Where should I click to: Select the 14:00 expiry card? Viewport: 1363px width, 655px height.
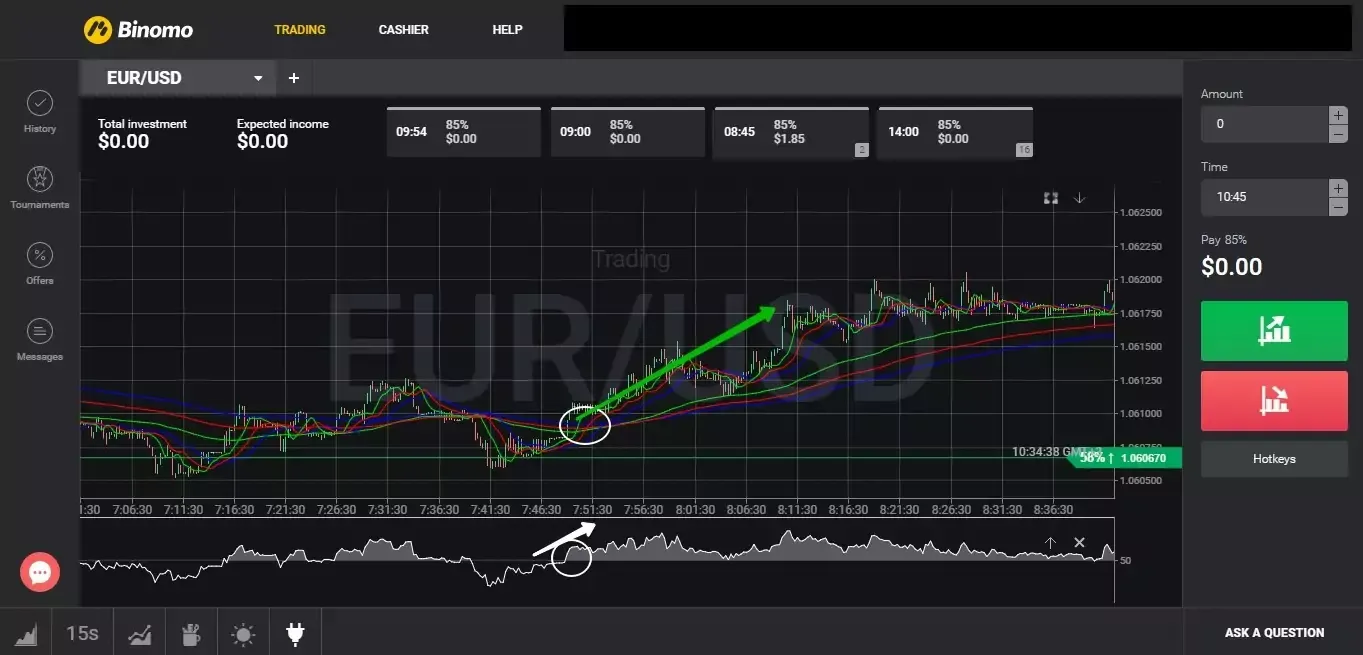click(955, 132)
